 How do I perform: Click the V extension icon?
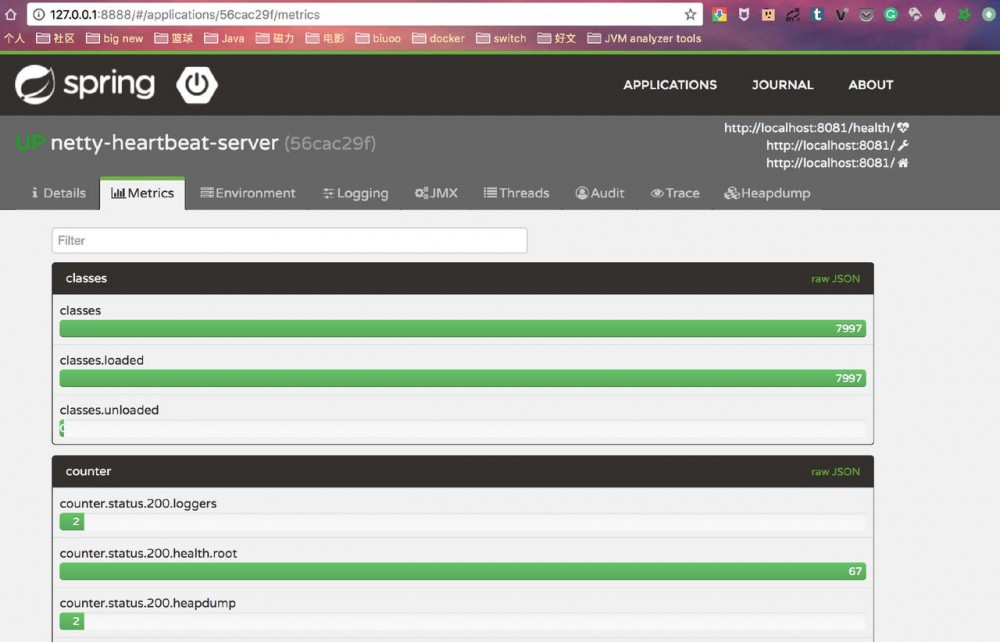pyautogui.click(x=841, y=14)
